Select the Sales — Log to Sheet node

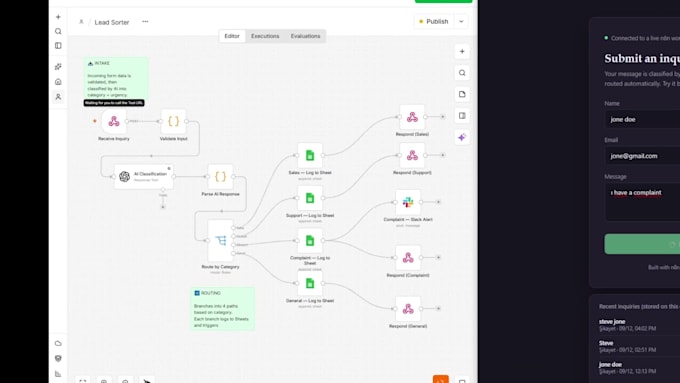coord(310,155)
